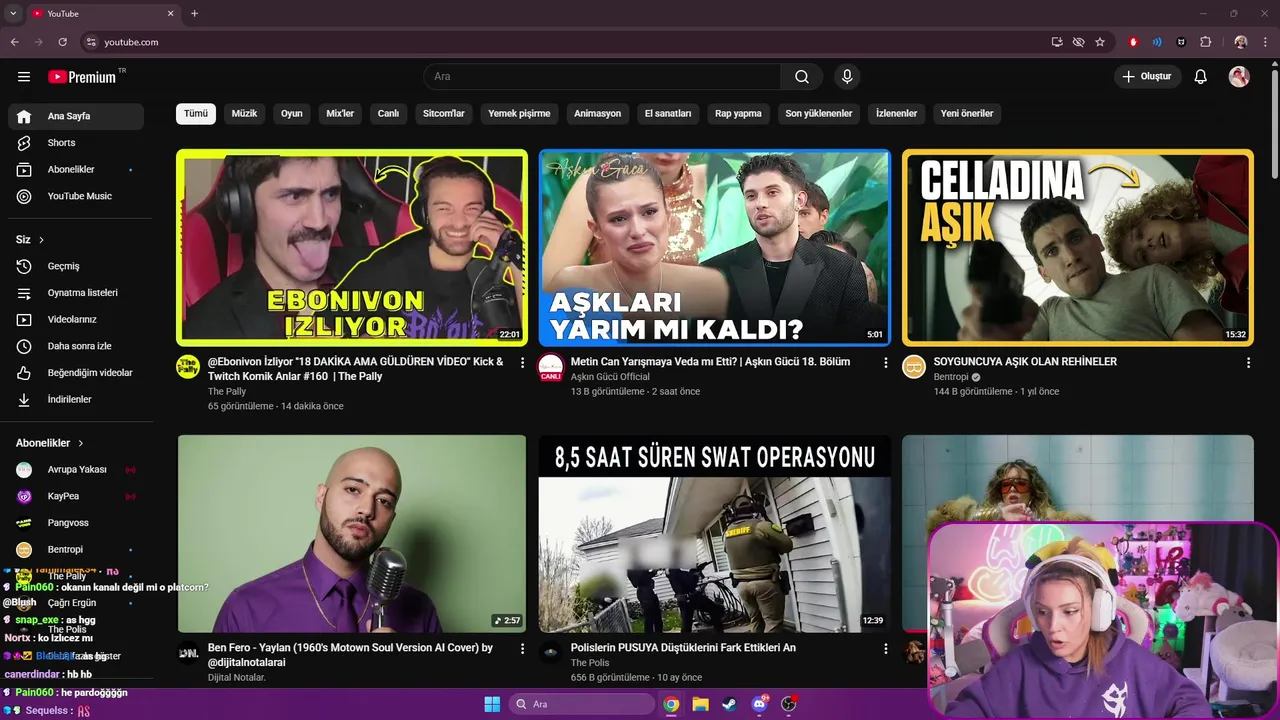Play the CELLADINA AŞIK thumbnail
Screen dimensions: 1280x720
(1078, 247)
